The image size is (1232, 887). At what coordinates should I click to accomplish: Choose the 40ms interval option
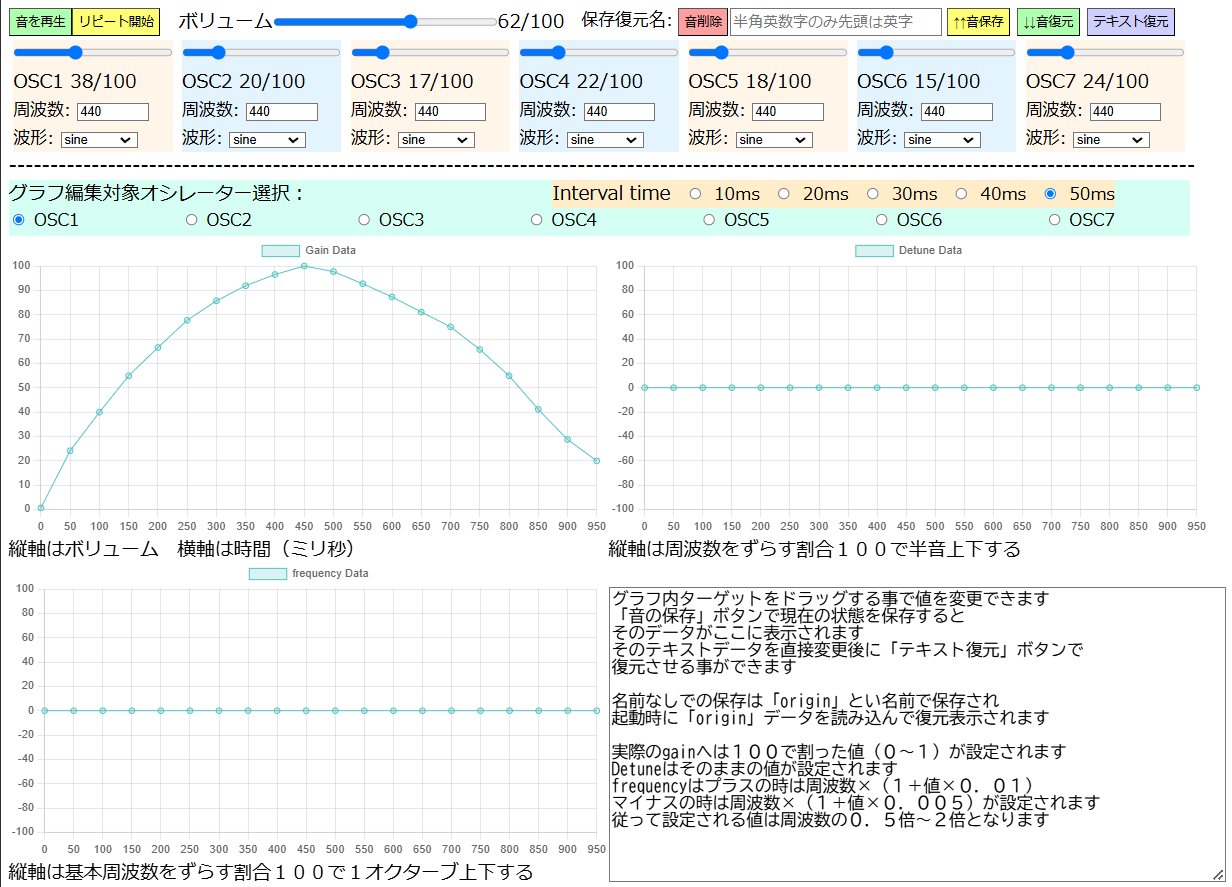coord(961,193)
